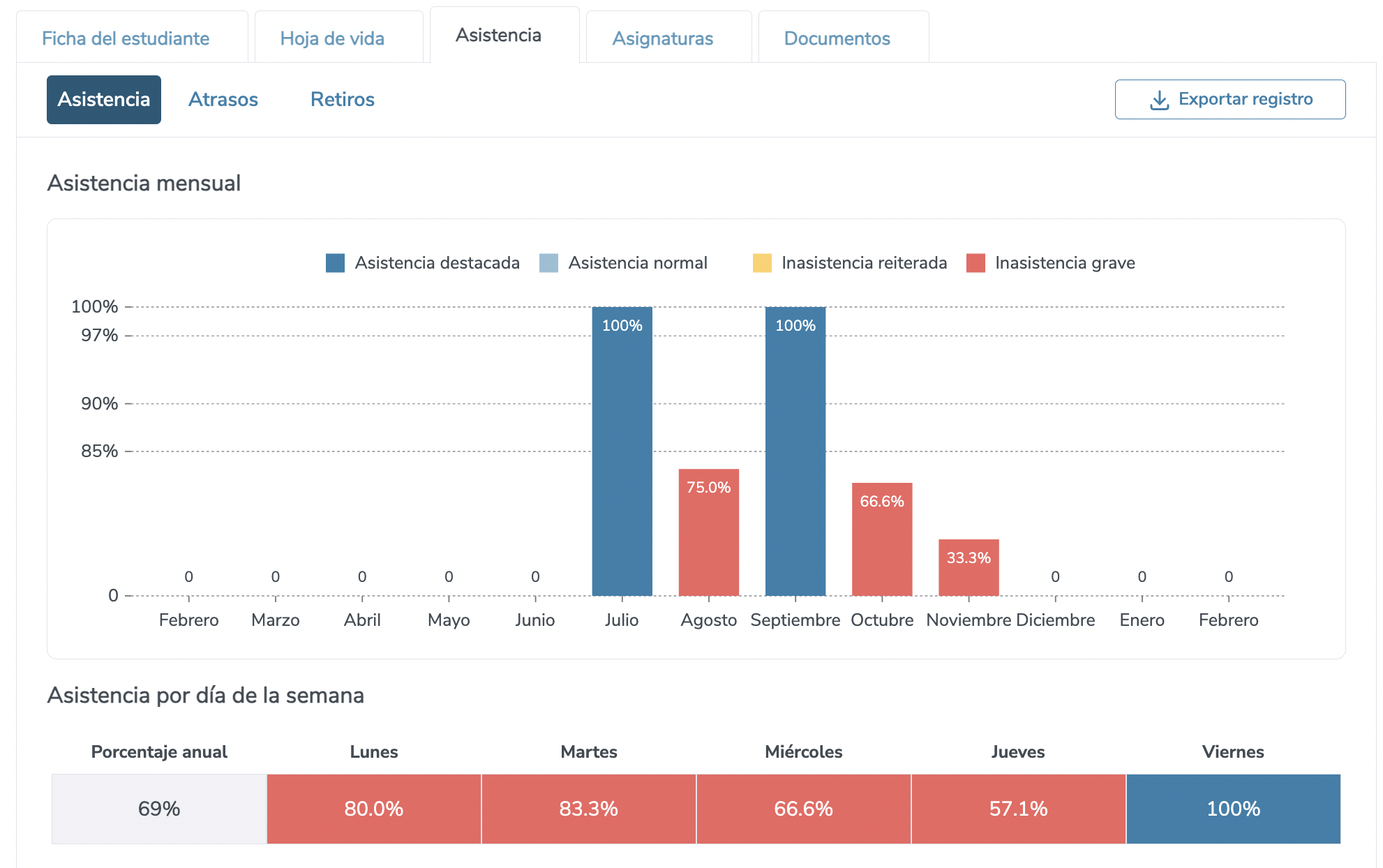Click the download icon in Exportar registro
Image resolution: width=1383 pixels, height=868 pixels.
tap(1159, 100)
